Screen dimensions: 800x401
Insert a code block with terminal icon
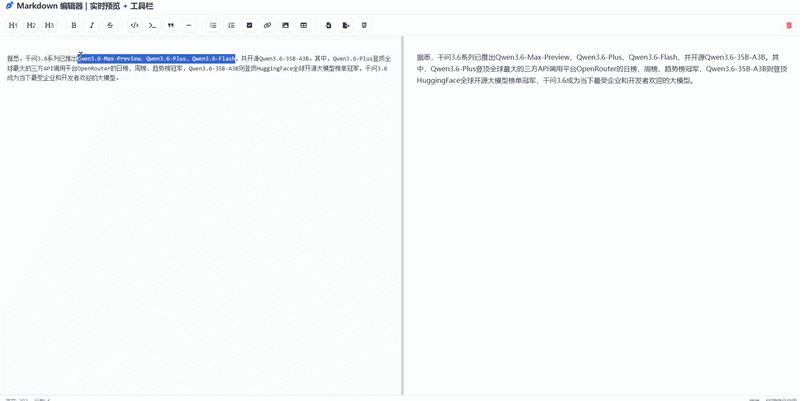click(152, 25)
